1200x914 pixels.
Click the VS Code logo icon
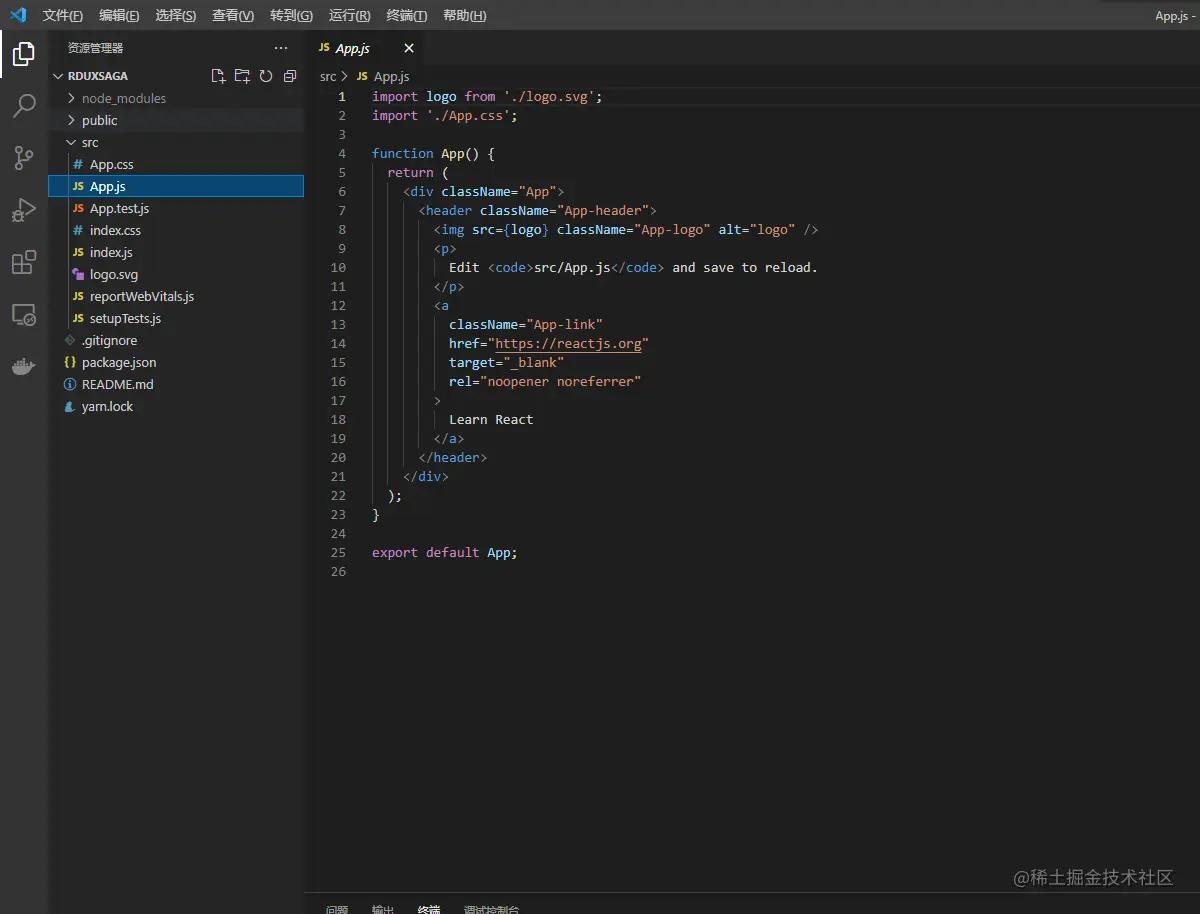(x=17, y=15)
